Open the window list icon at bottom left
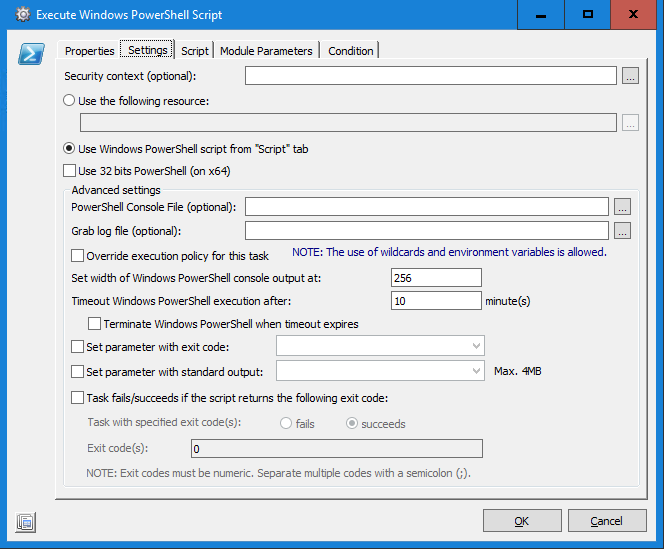Viewport: 664px width, 549px height. pos(26,522)
